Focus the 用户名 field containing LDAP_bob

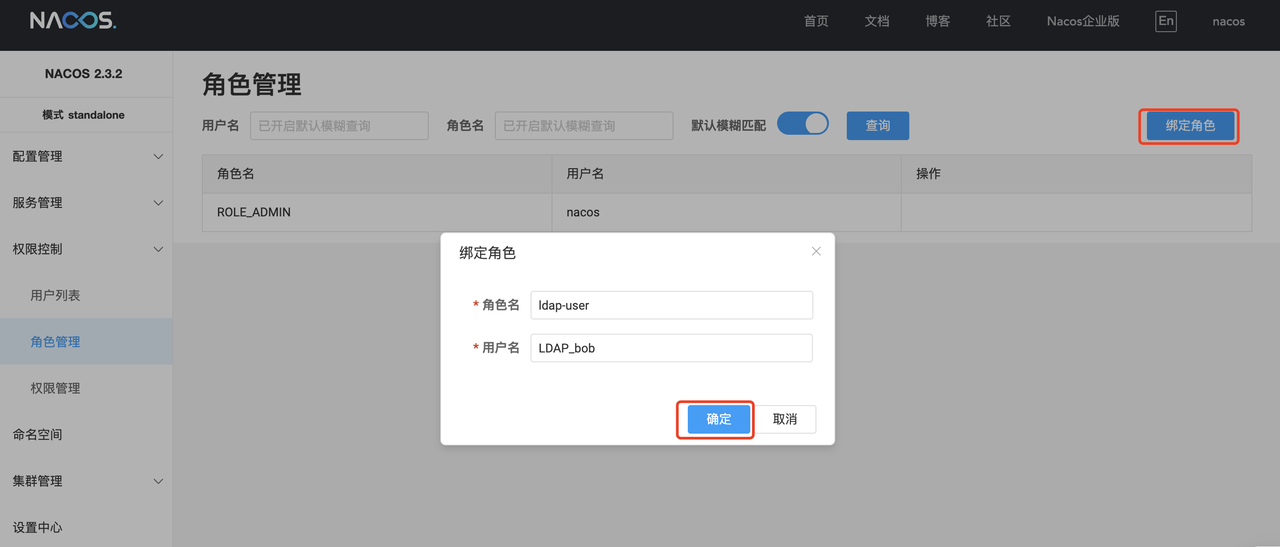671,348
